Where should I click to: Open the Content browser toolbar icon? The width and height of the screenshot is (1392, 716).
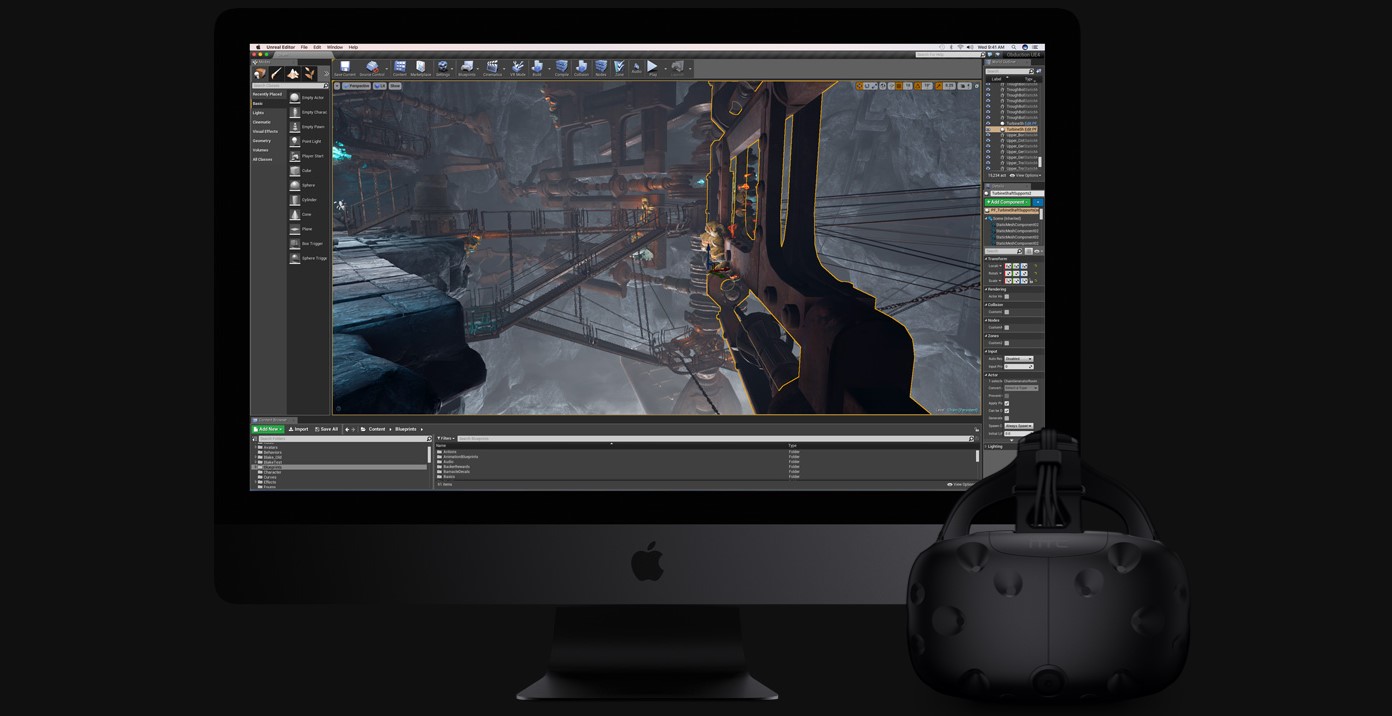[400, 68]
